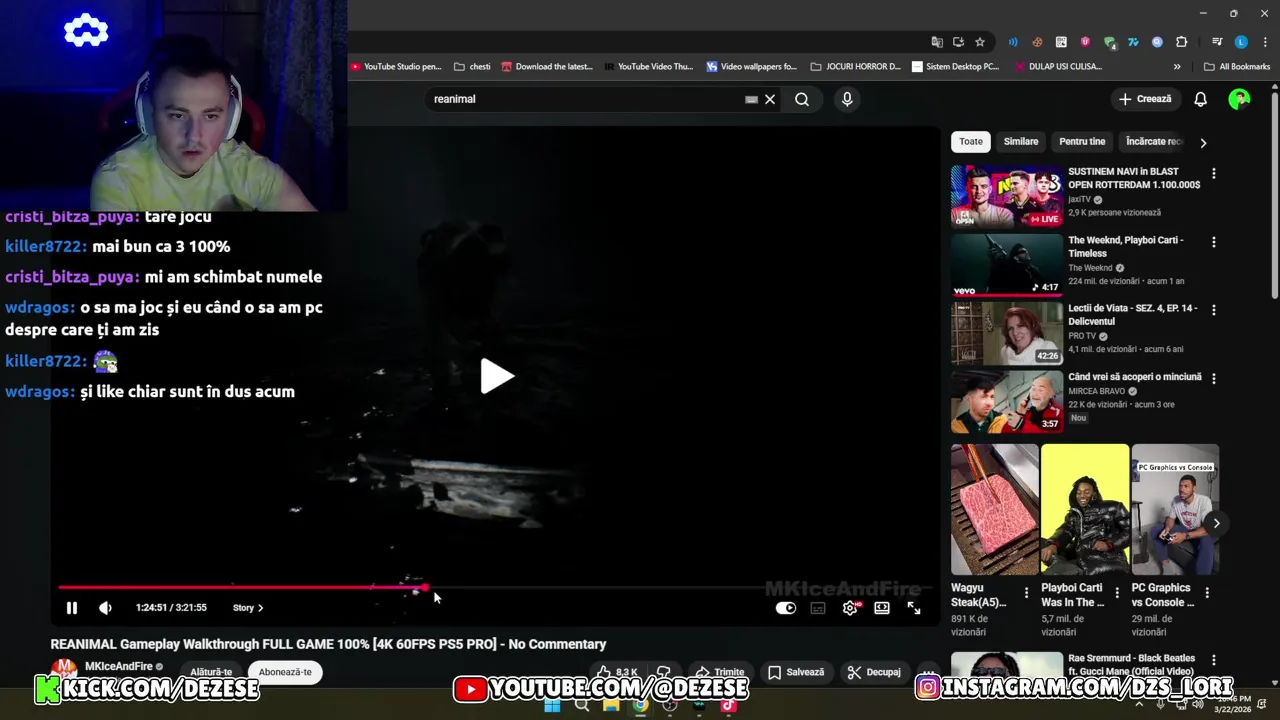Open the Lectii de Viata thumbnail
Viewport: 1280px width, 720px height.
coord(1007,333)
